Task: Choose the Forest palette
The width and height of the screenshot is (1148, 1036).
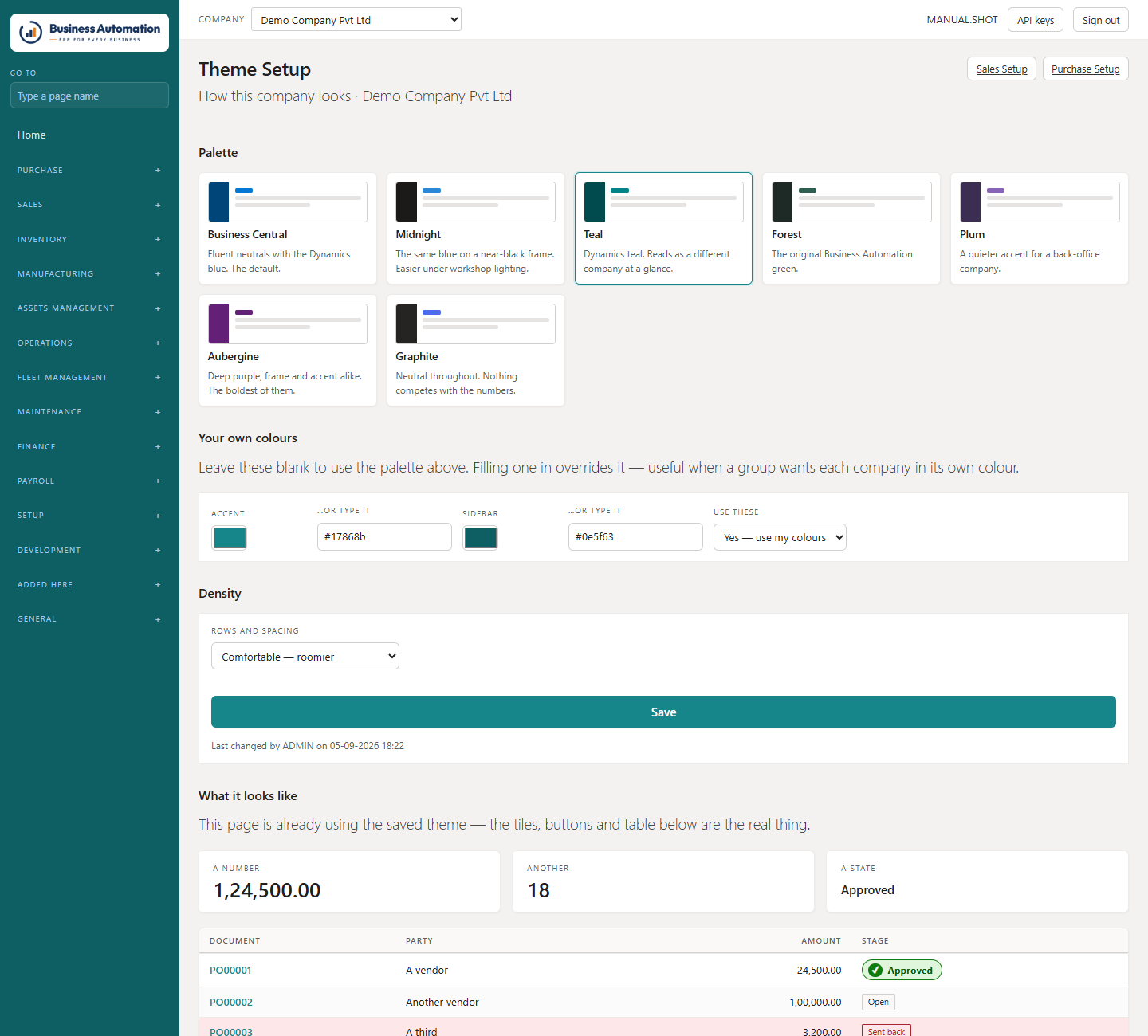Action: pyautogui.click(x=851, y=228)
